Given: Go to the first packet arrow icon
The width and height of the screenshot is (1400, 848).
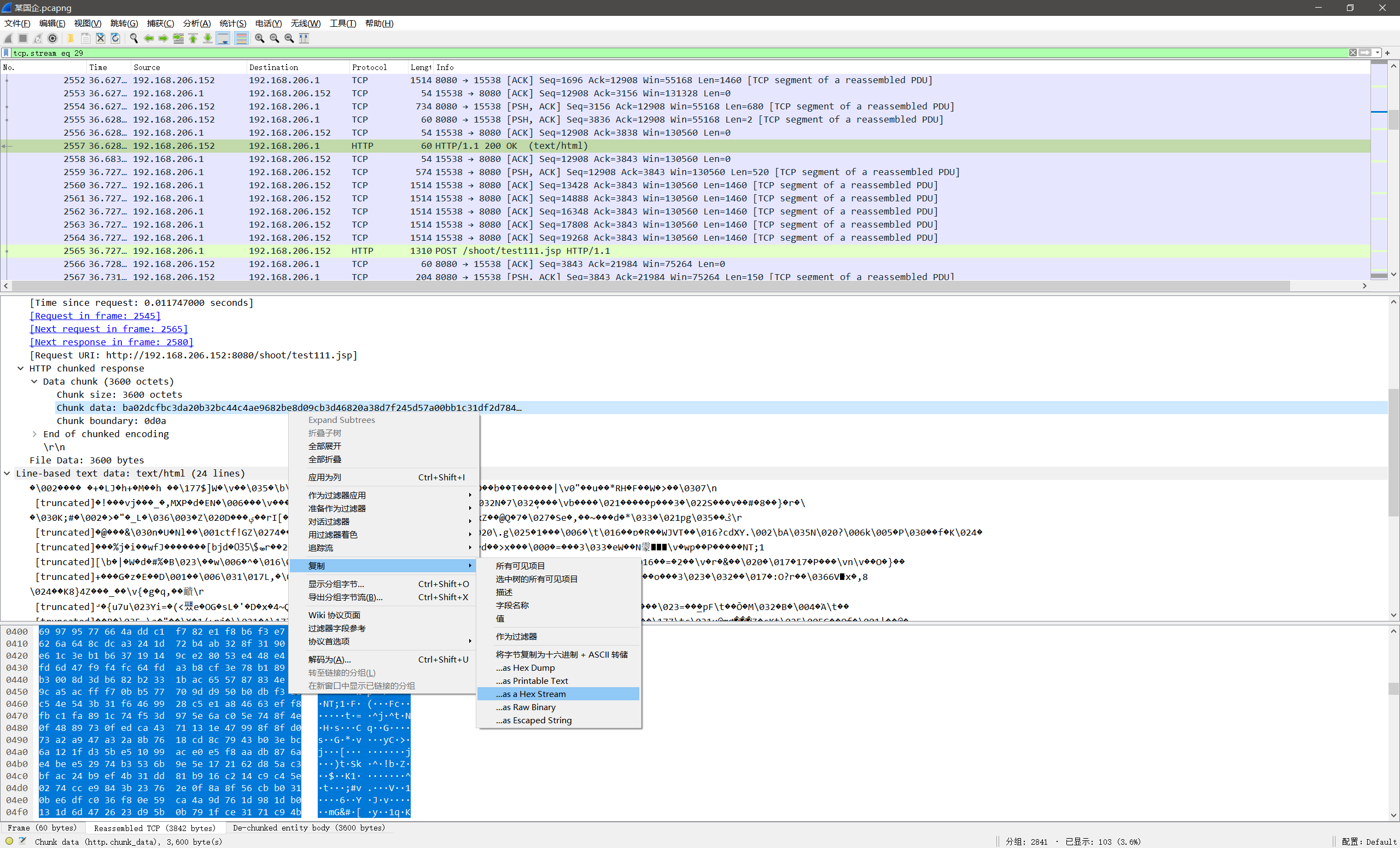Looking at the screenshot, I should coord(193,38).
